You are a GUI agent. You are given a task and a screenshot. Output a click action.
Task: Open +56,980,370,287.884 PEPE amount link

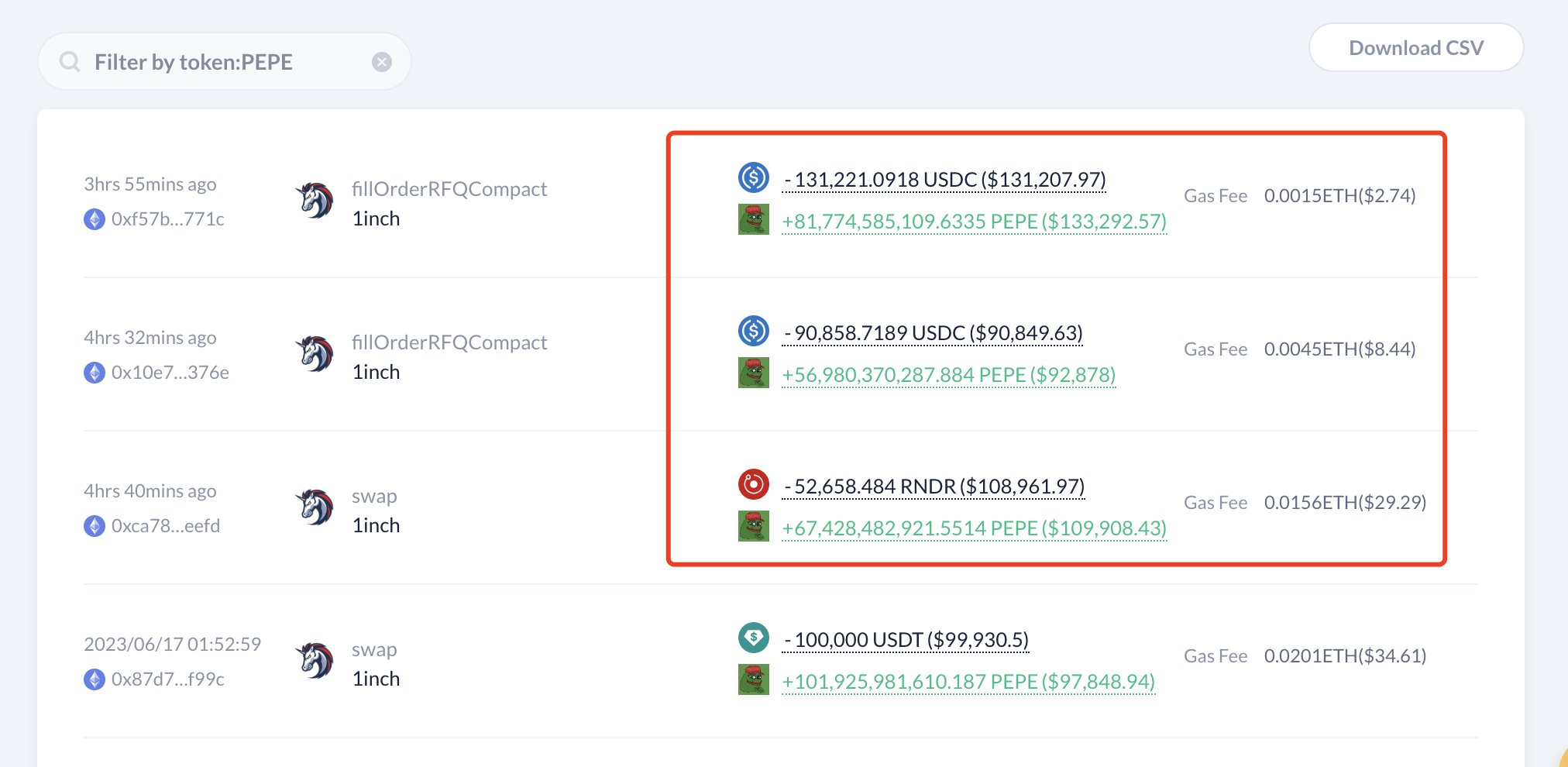tap(949, 375)
